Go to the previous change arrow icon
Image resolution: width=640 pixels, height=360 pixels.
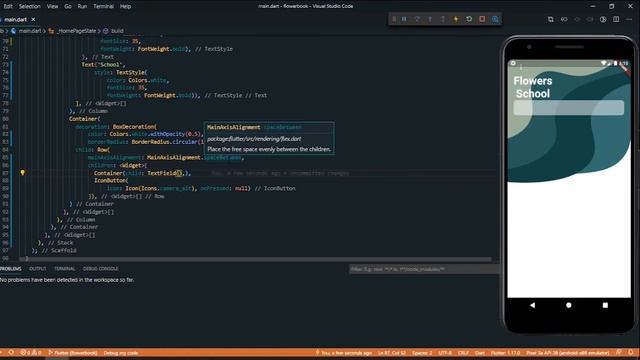[577, 19]
